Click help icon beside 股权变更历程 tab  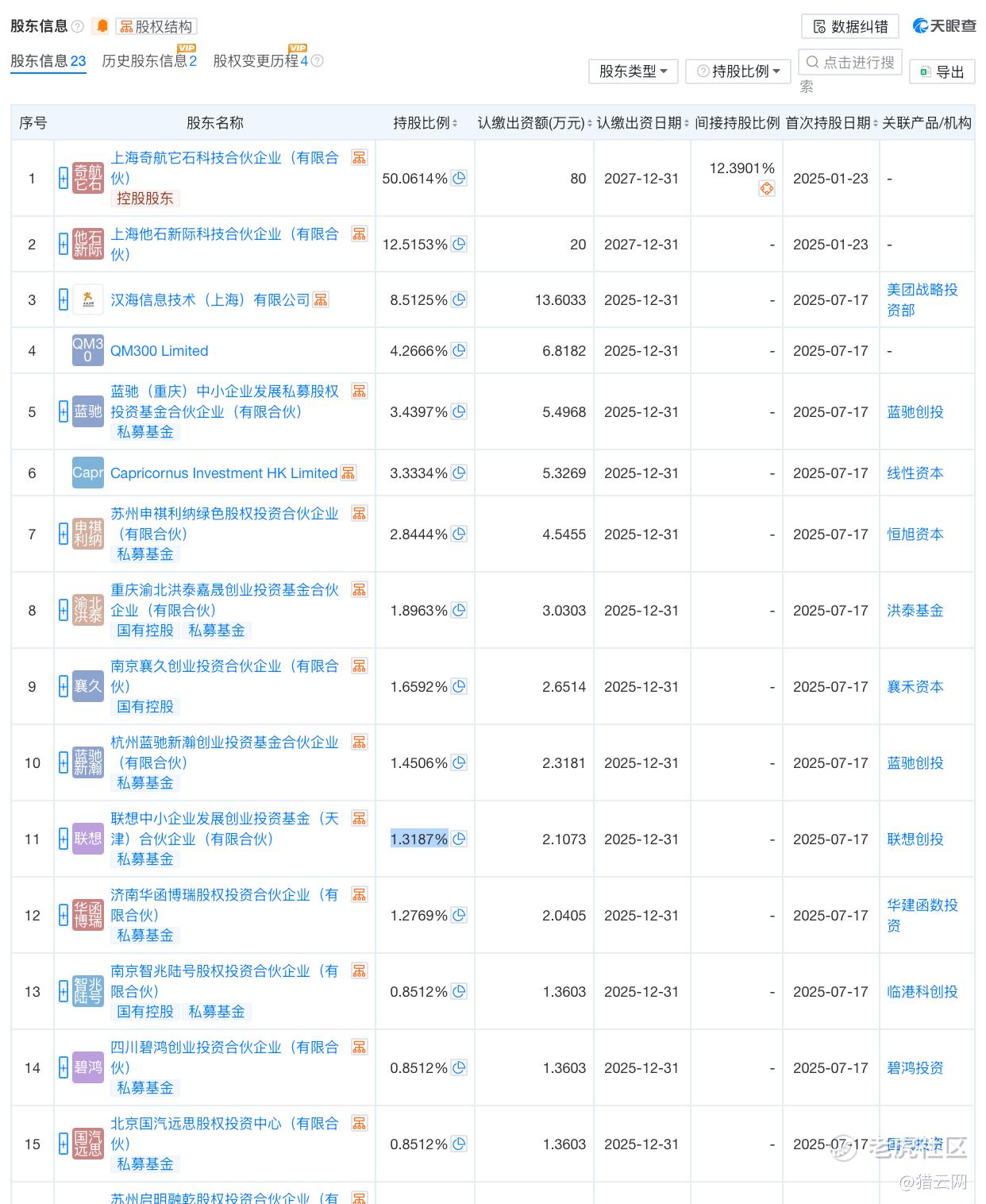coord(318,61)
